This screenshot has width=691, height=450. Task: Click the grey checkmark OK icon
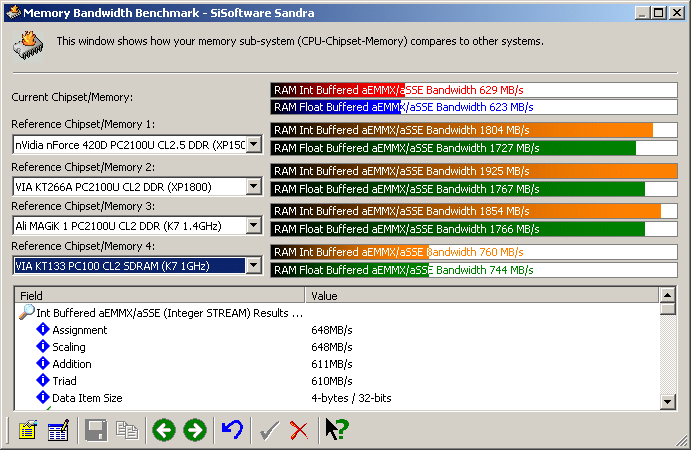tap(269, 430)
